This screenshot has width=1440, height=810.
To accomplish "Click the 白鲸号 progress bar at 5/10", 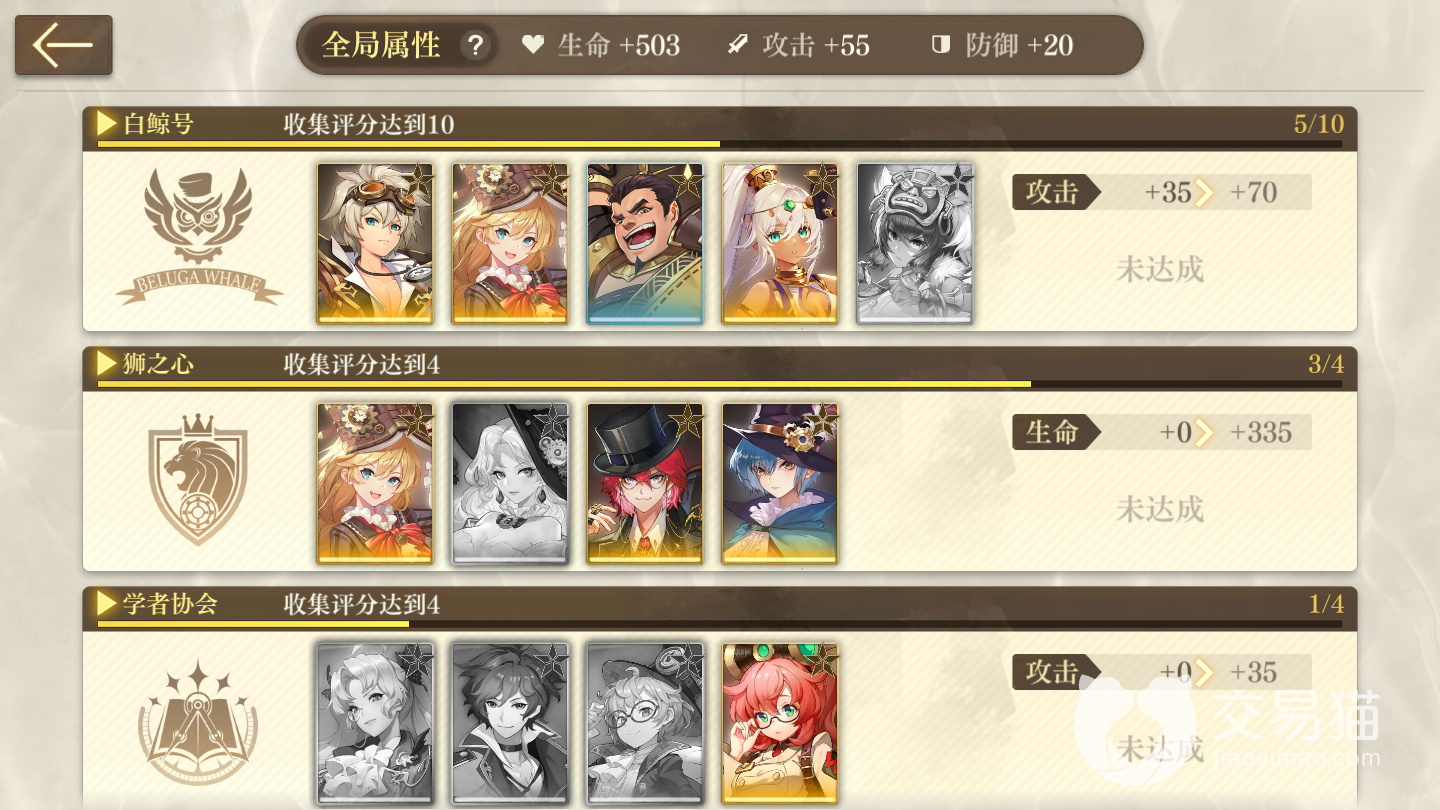I will click(x=720, y=144).
